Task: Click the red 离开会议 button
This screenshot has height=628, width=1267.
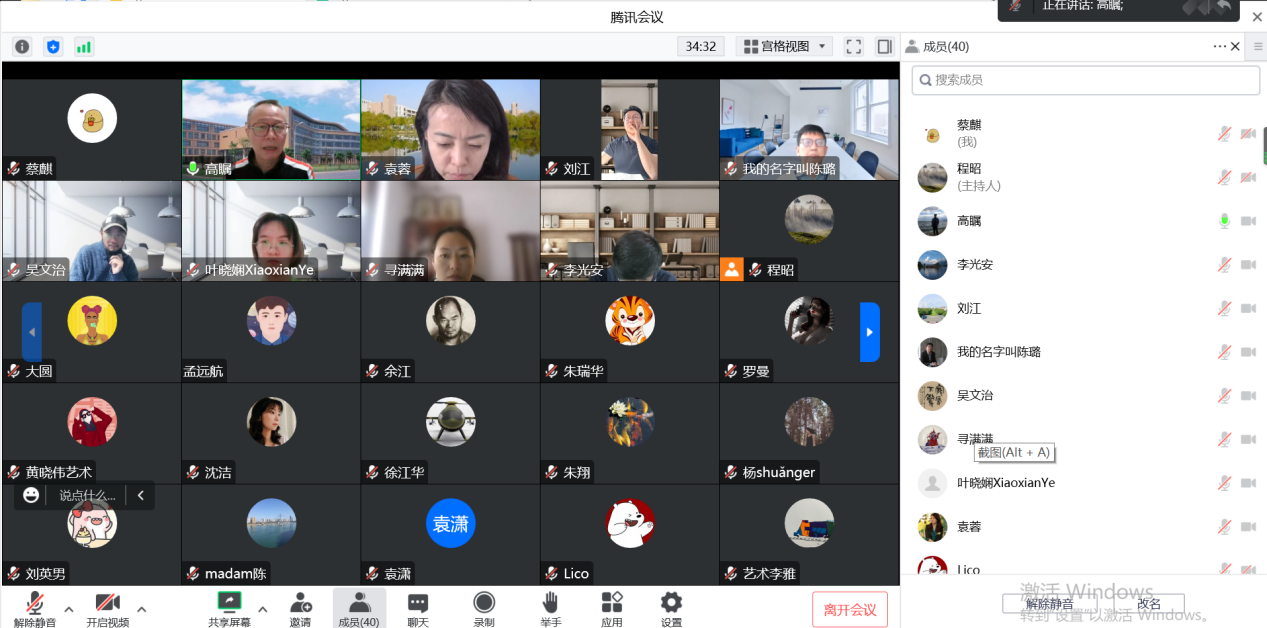Action: (x=849, y=610)
